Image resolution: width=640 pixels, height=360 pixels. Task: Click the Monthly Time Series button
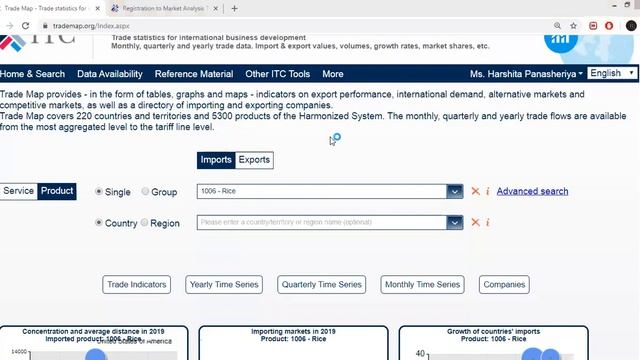(422, 284)
